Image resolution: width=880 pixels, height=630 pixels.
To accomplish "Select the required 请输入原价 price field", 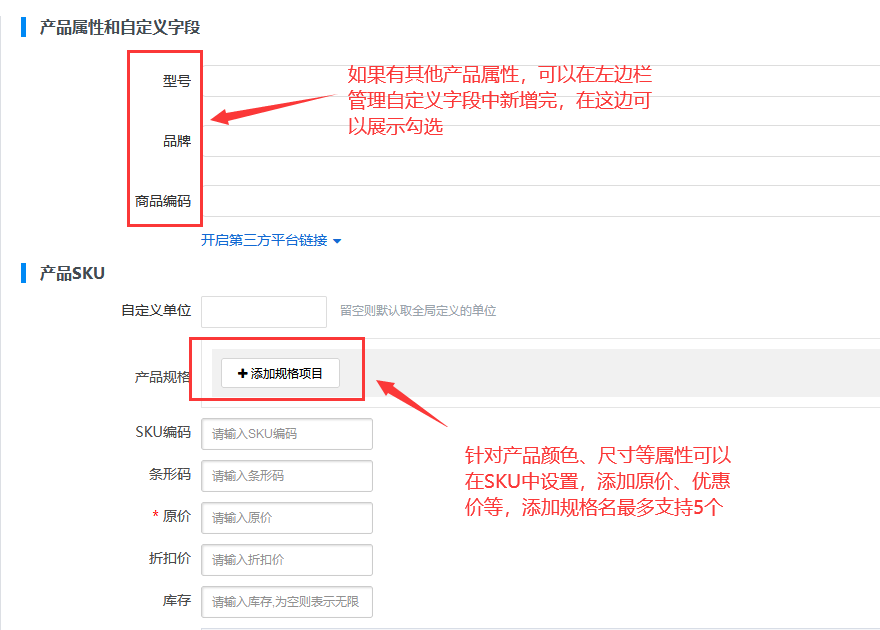I will [287, 518].
